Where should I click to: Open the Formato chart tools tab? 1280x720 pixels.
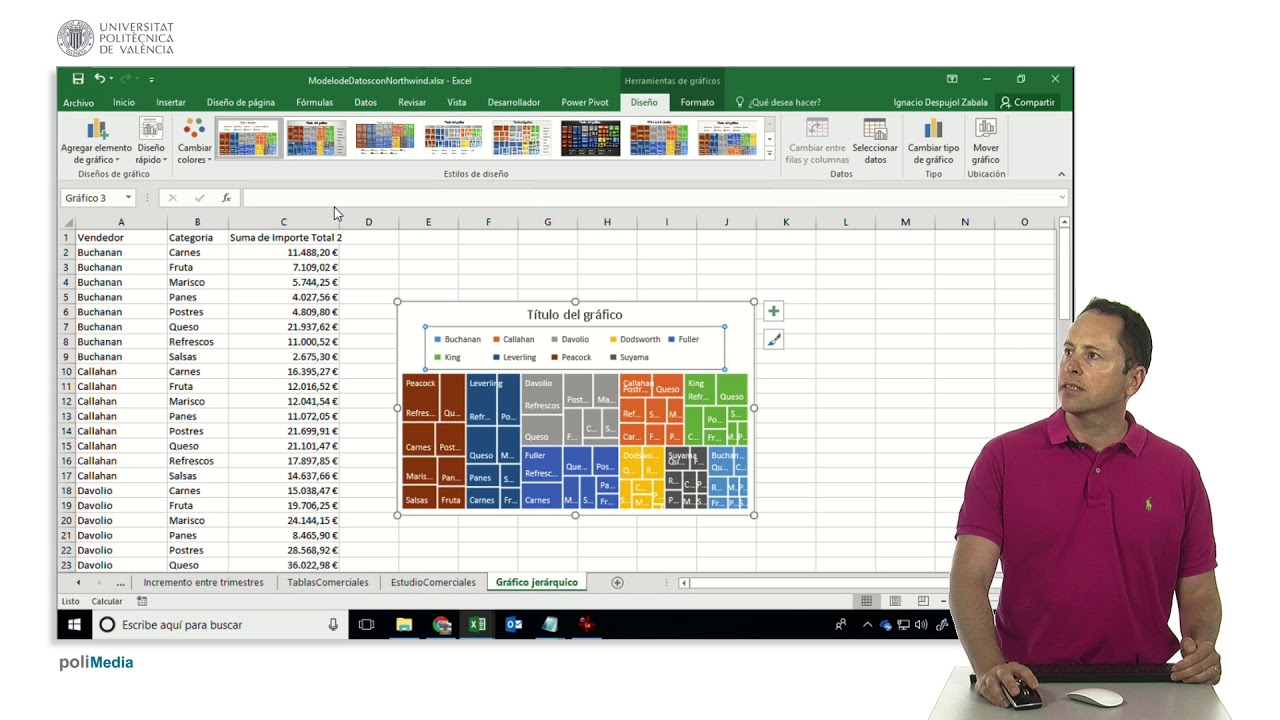click(x=697, y=102)
